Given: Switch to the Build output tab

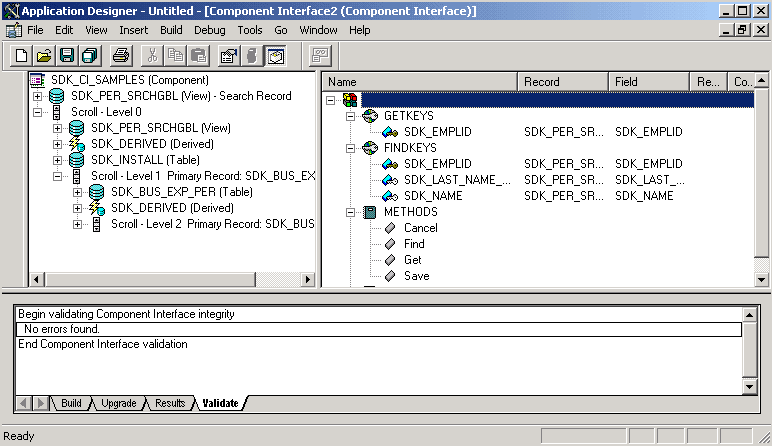Looking at the screenshot, I should pyautogui.click(x=71, y=403).
